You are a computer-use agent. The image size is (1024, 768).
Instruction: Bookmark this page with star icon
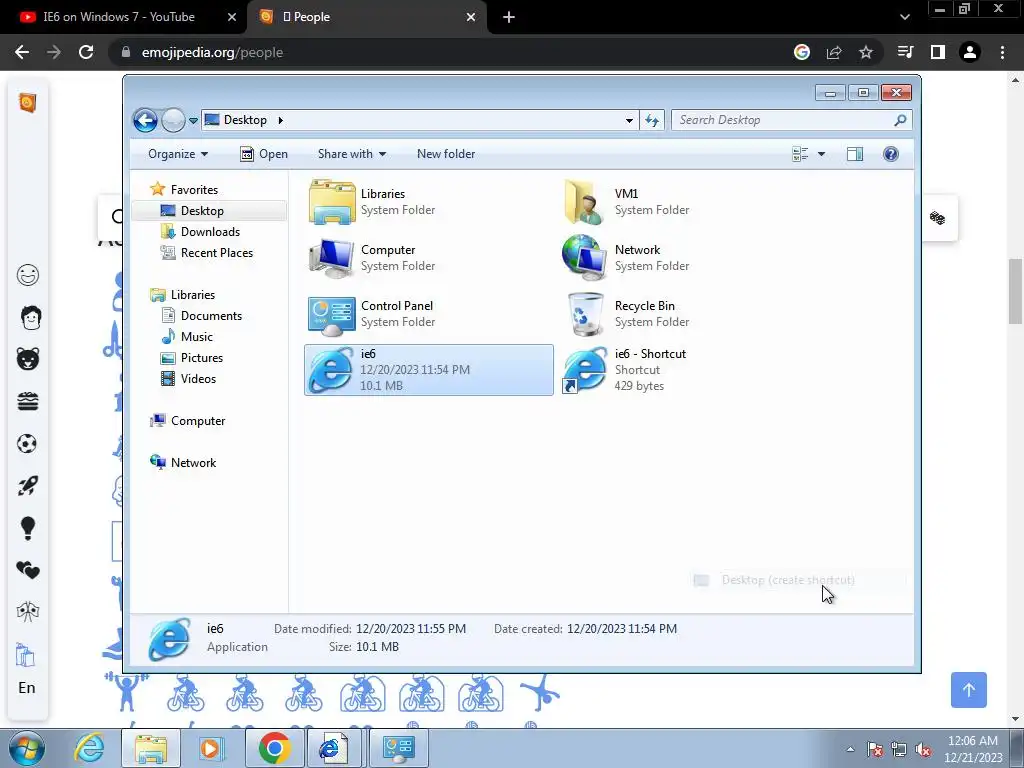click(866, 52)
